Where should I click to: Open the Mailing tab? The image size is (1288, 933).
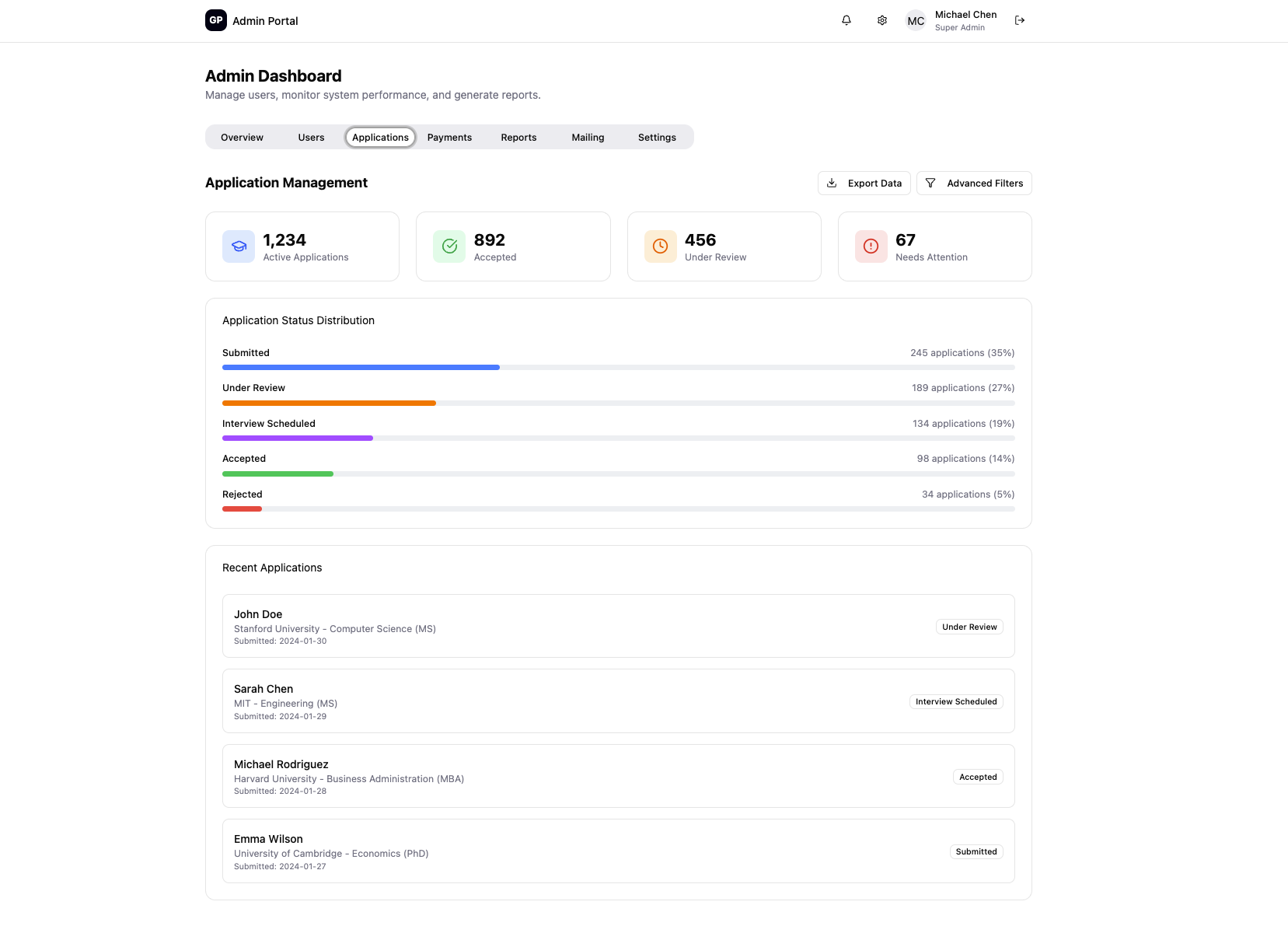coord(588,138)
